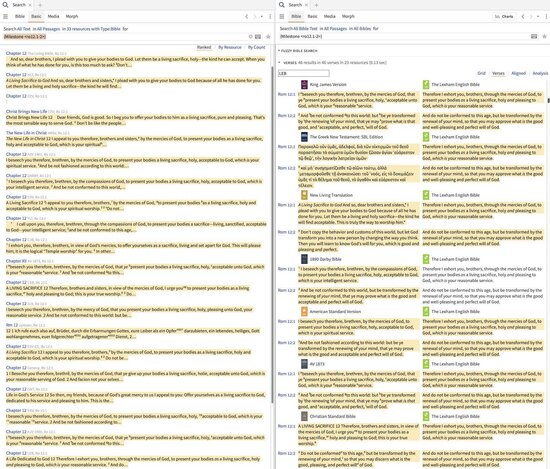Switch right results to Aligned view
550x469 pixels.
[x=518, y=73]
